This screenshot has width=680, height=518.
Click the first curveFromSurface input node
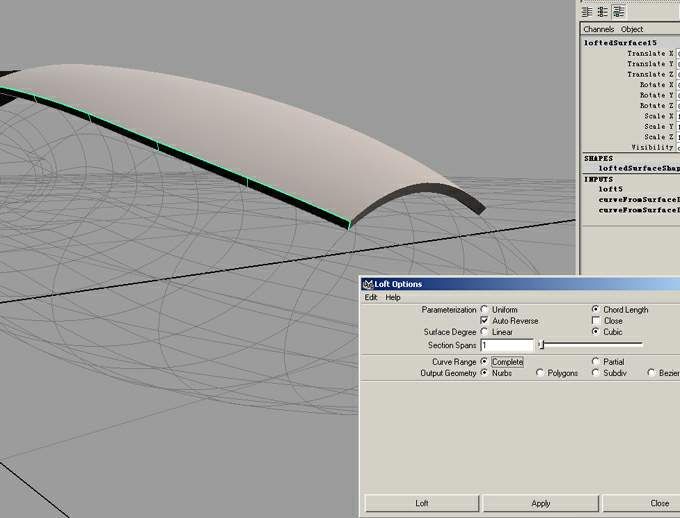639,200
